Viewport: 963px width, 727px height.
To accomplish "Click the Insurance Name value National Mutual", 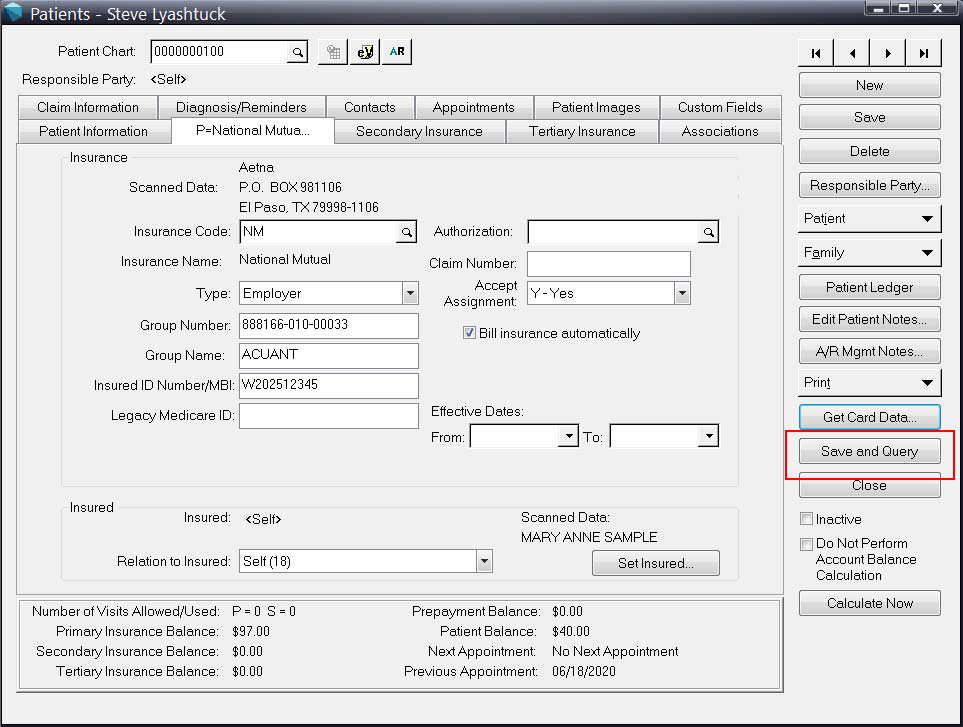I will point(284,260).
